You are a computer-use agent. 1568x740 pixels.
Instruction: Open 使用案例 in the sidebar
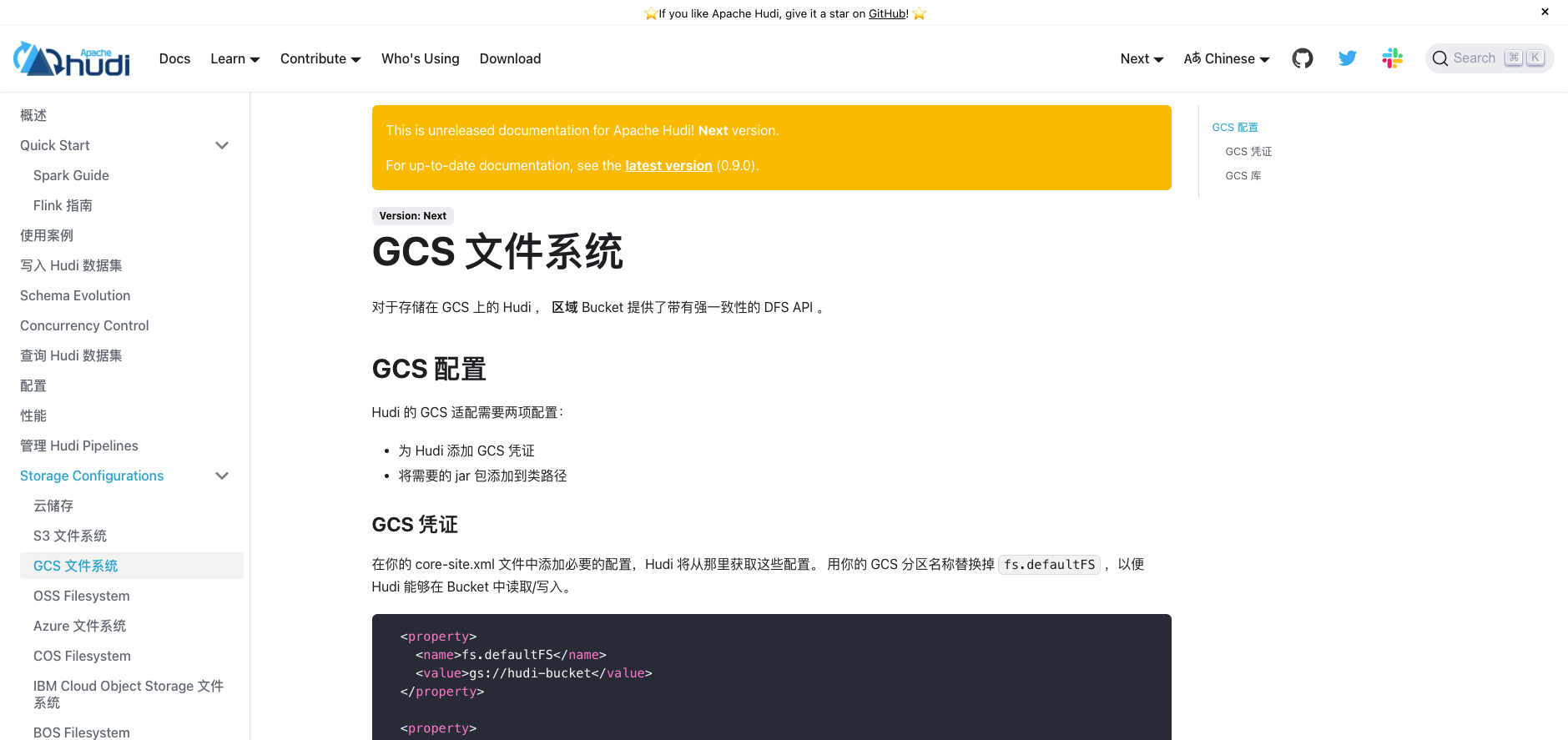(x=47, y=235)
